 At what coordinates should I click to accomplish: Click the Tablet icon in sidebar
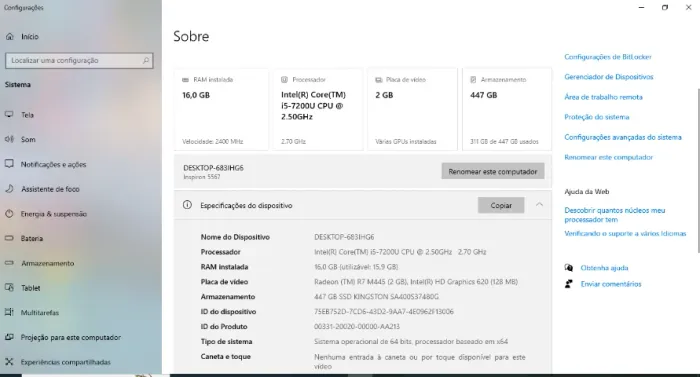(x=9, y=288)
